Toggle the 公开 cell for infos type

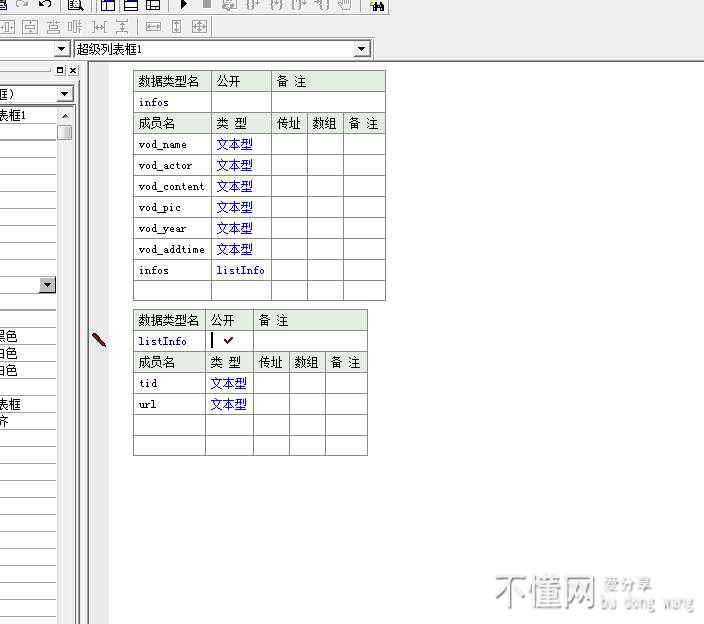[240, 102]
